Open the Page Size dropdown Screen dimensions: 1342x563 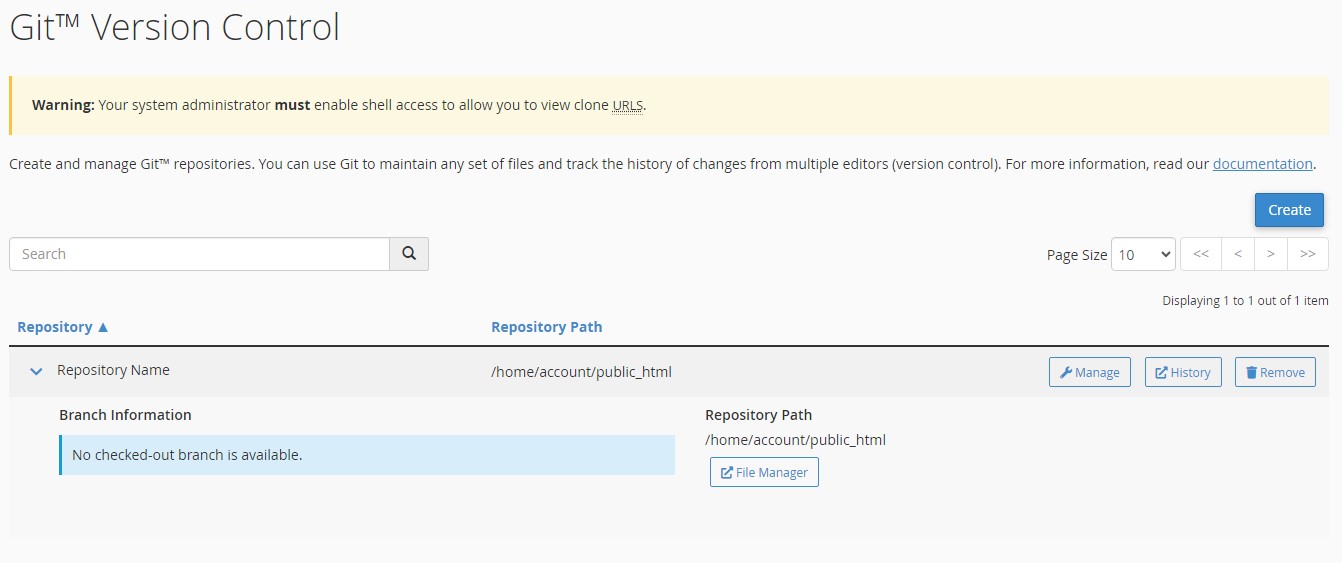1144,254
